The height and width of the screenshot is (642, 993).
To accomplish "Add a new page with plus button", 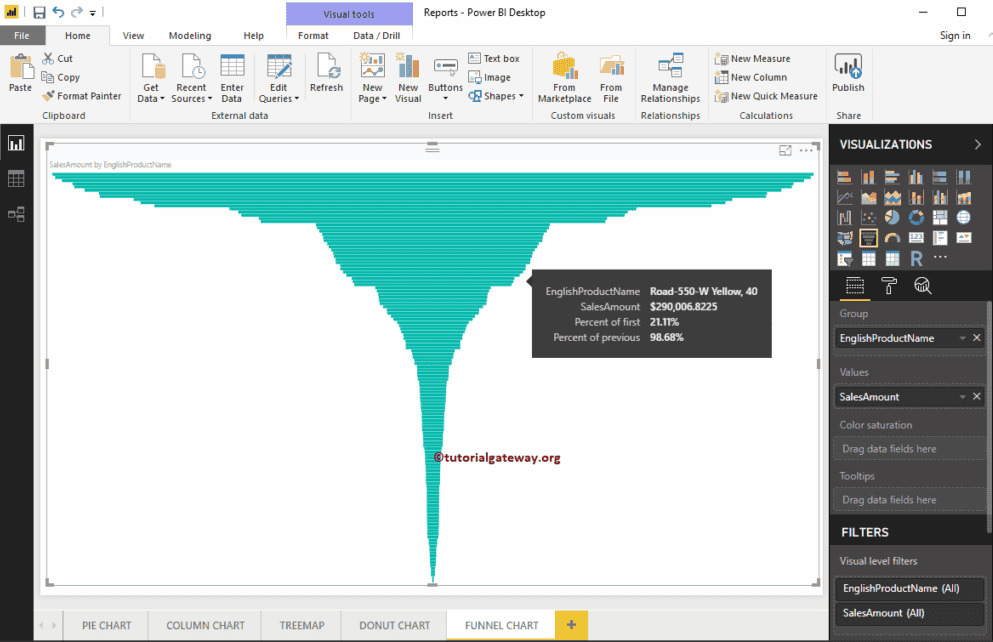I will (x=571, y=625).
